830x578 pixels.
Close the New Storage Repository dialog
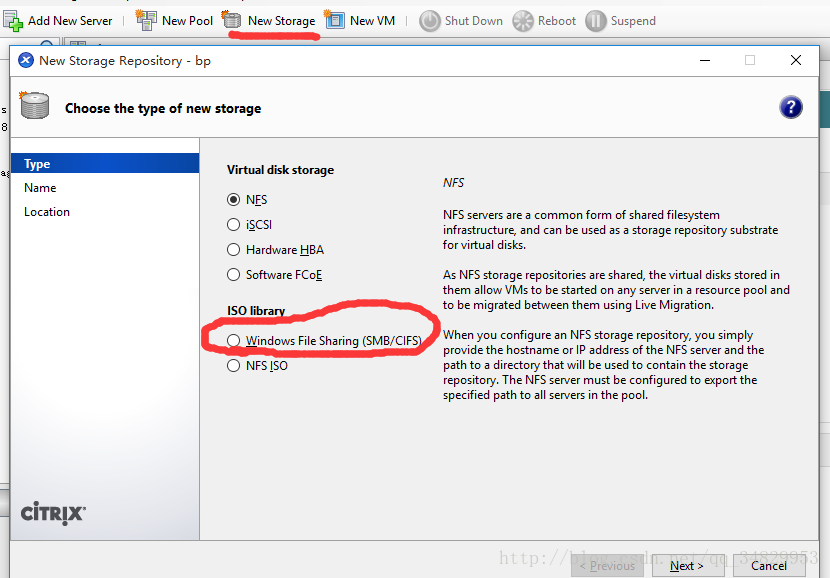coord(796,60)
